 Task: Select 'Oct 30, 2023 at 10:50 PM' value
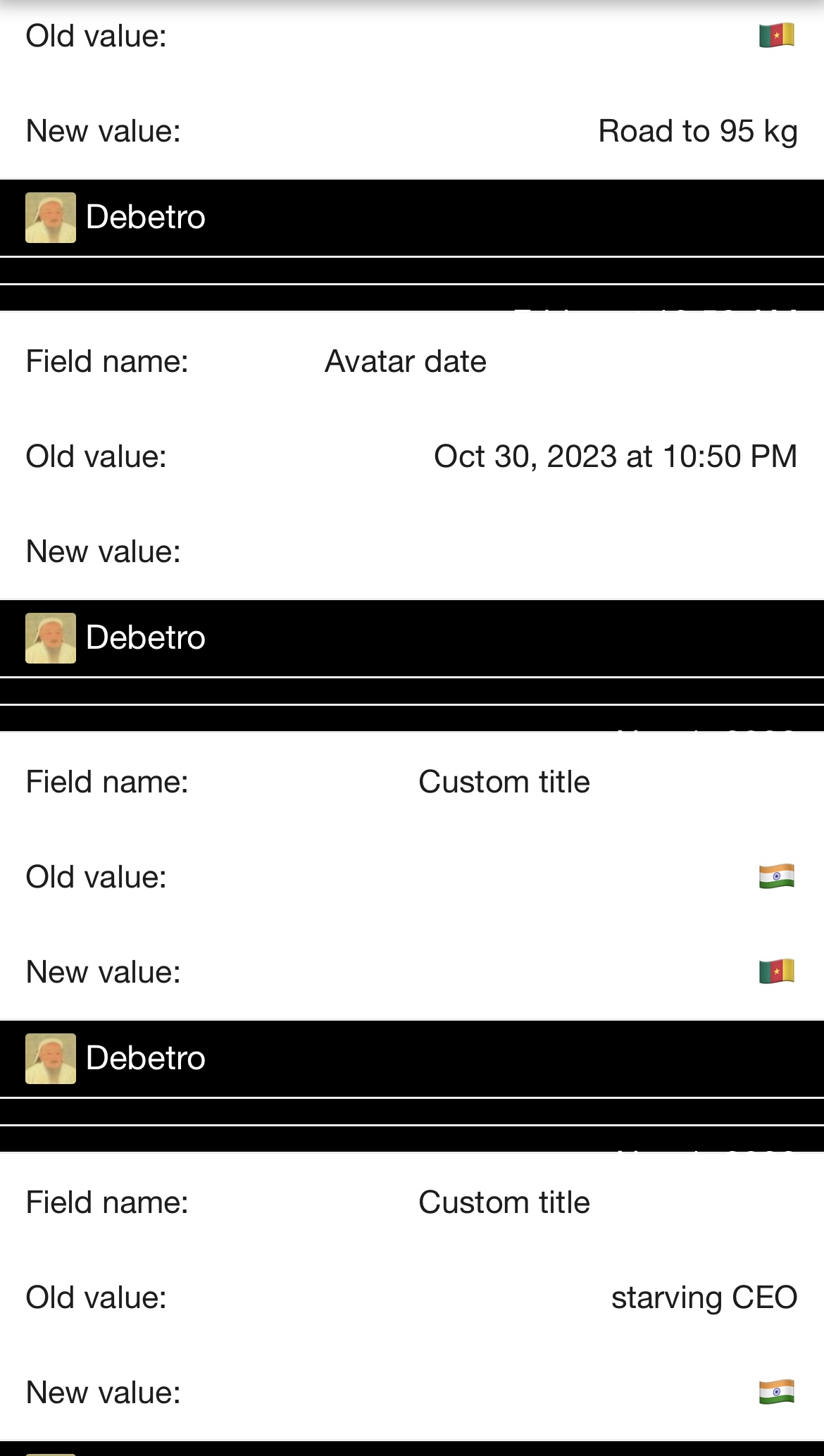616,456
